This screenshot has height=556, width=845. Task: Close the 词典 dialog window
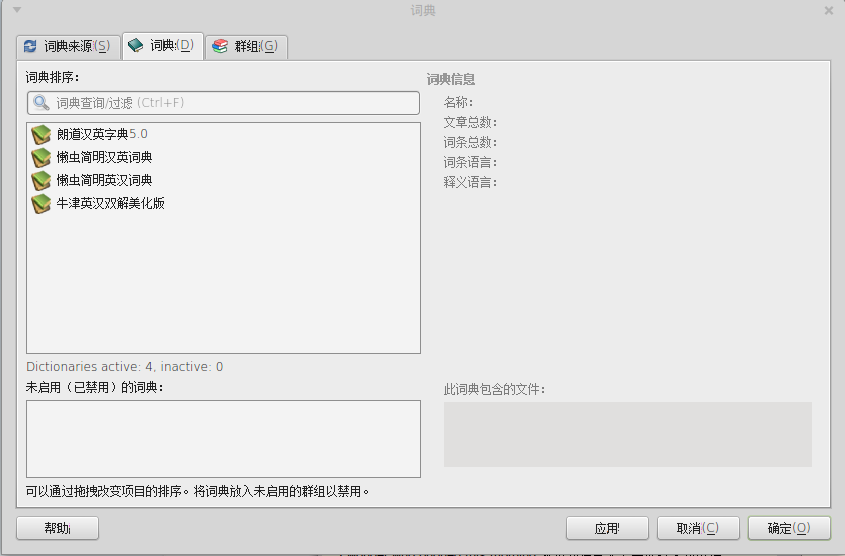829,10
